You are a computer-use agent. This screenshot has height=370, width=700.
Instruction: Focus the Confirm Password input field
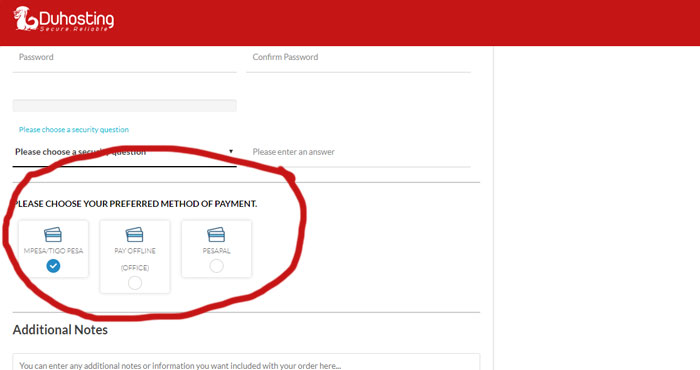point(358,59)
